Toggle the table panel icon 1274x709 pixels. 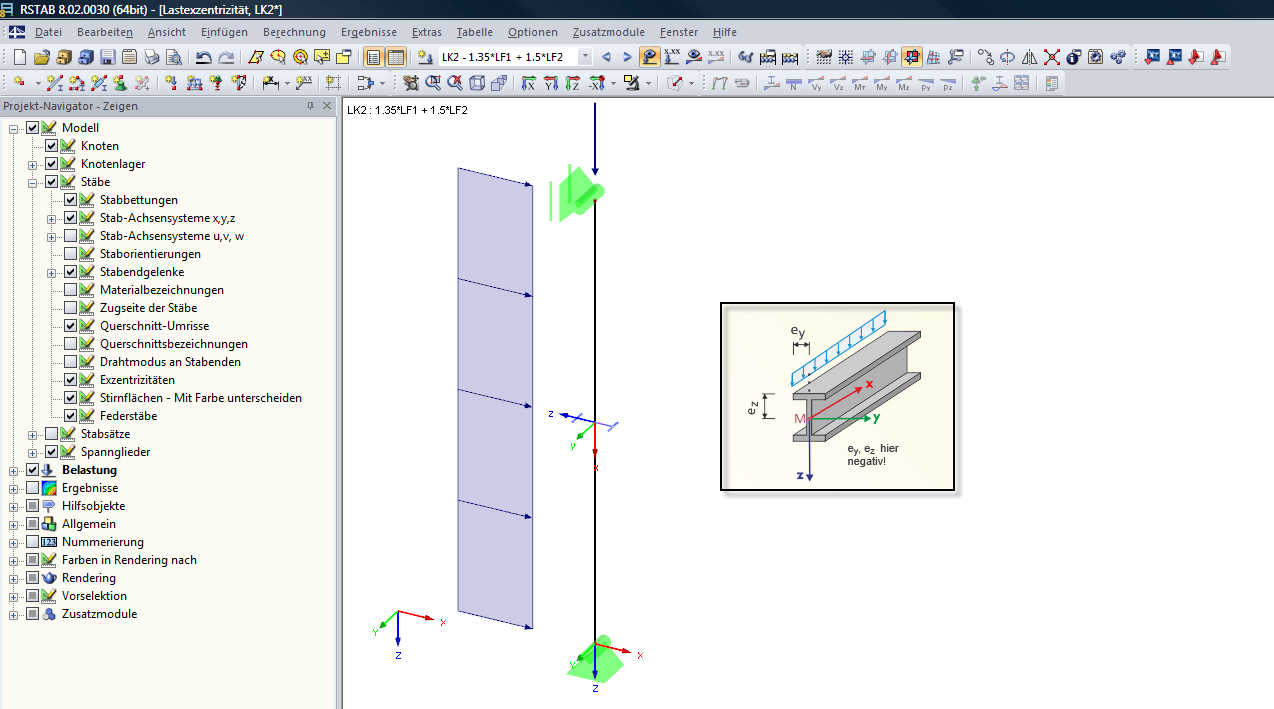click(x=396, y=57)
